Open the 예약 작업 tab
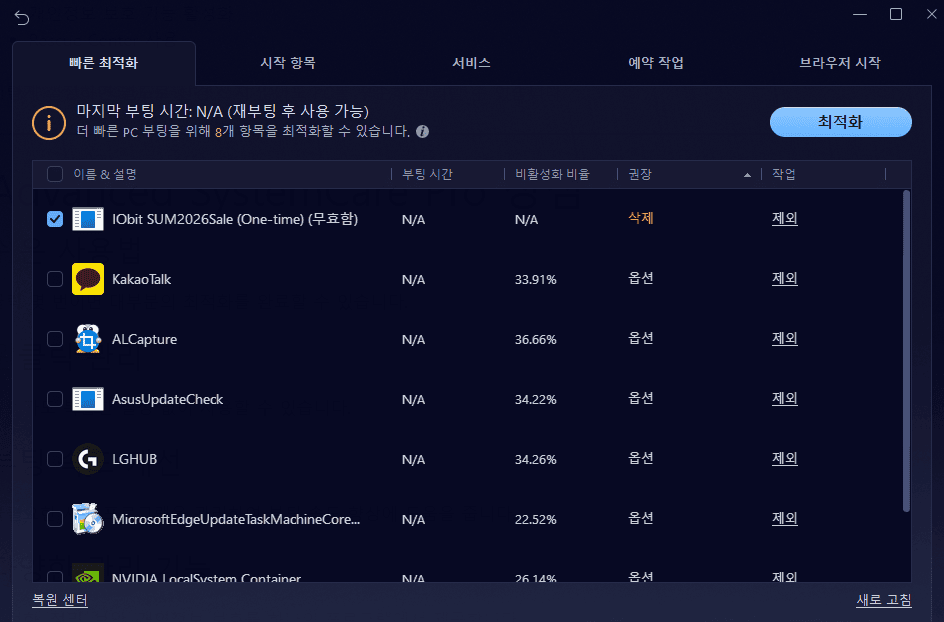This screenshot has width=944, height=622. pyautogui.click(x=656, y=63)
